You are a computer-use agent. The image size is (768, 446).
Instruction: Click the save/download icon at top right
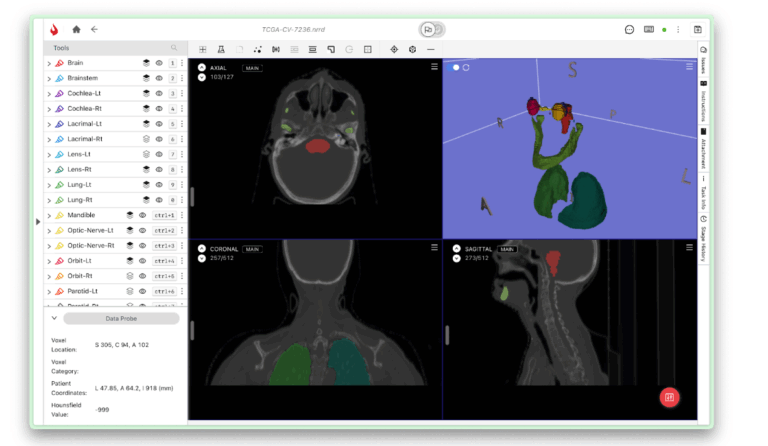click(x=697, y=30)
